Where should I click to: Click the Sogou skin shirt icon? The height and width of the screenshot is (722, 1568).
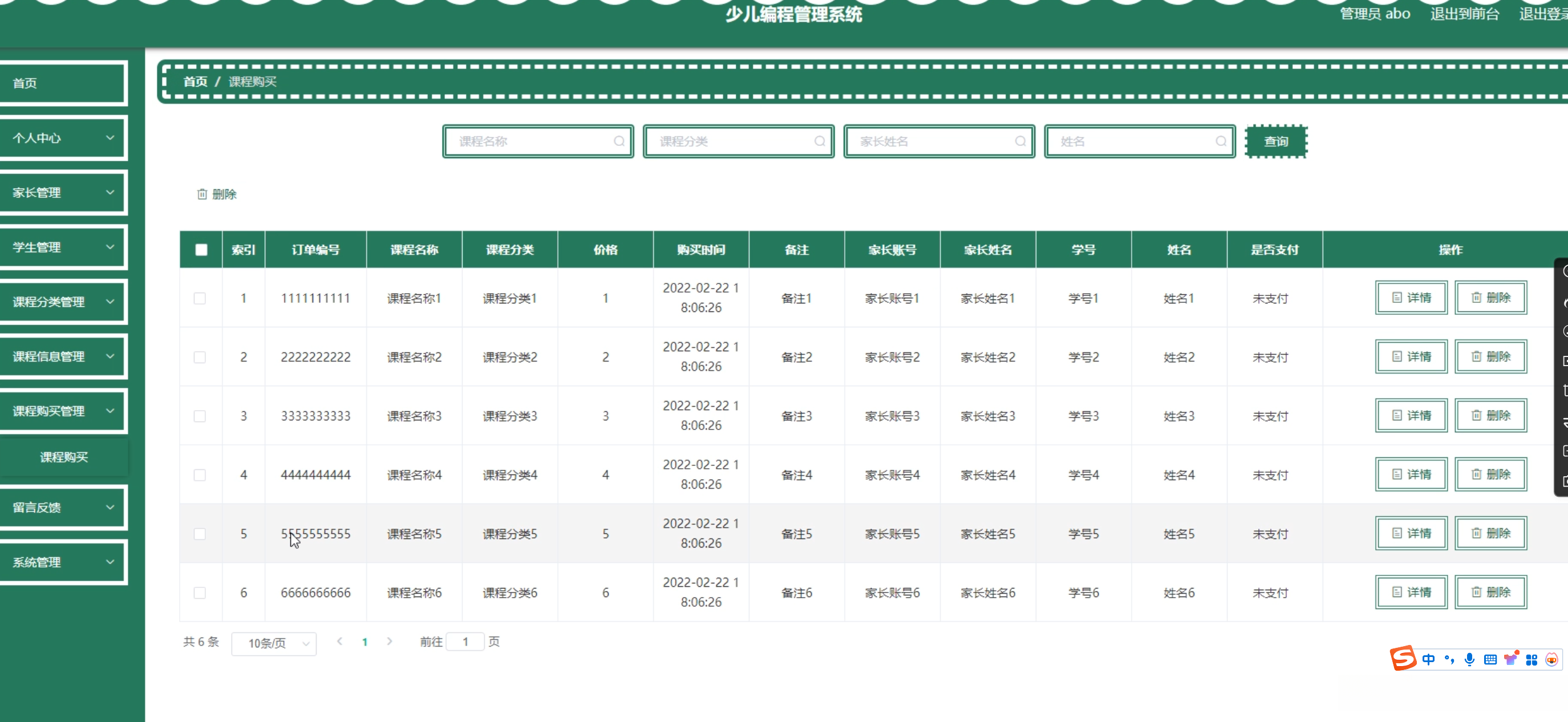tap(1511, 659)
